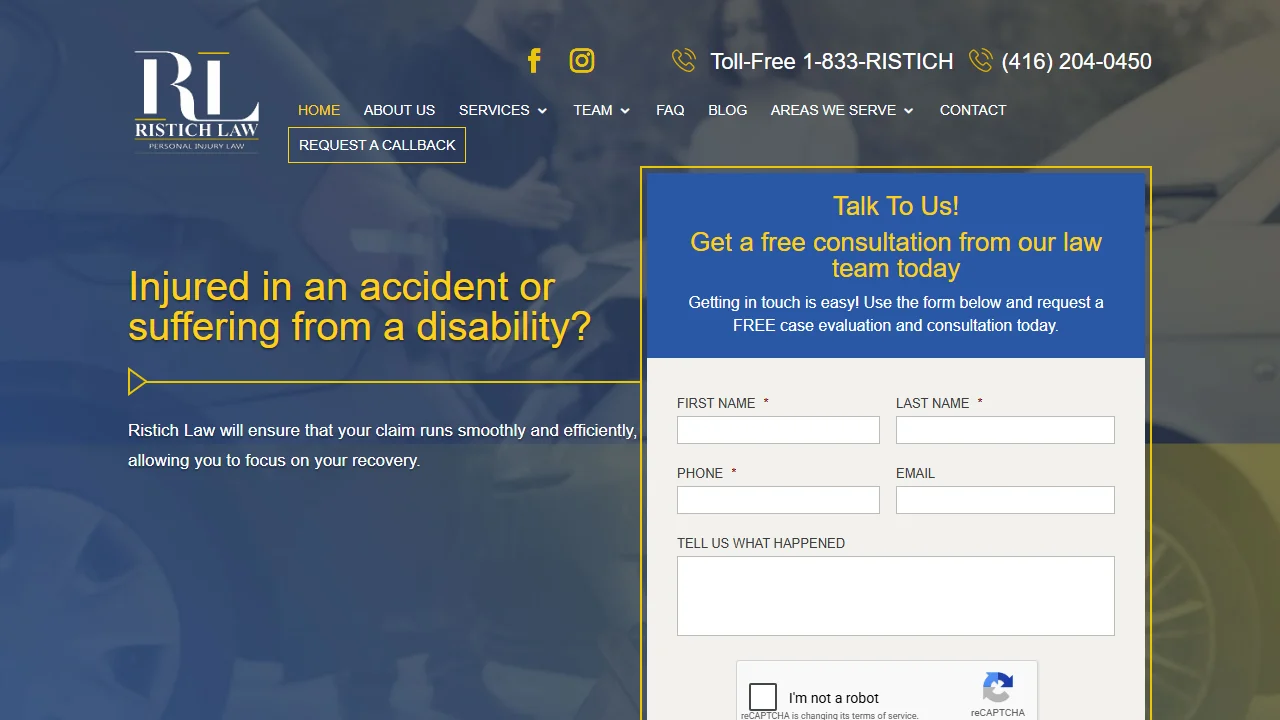Open the About Us page
The width and height of the screenshot is (1280, 720).
pyautogui.click(x=399, y=110)
